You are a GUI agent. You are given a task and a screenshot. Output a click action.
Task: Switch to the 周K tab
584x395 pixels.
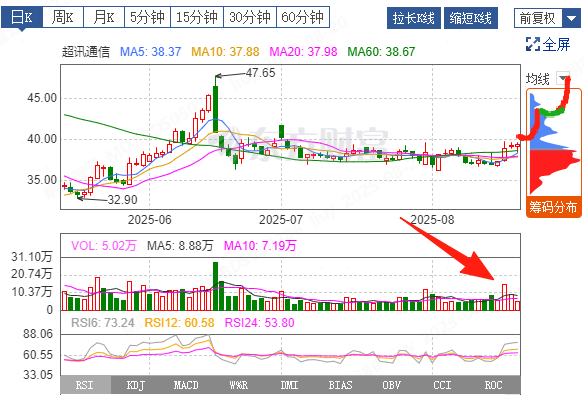pos(63,17)
